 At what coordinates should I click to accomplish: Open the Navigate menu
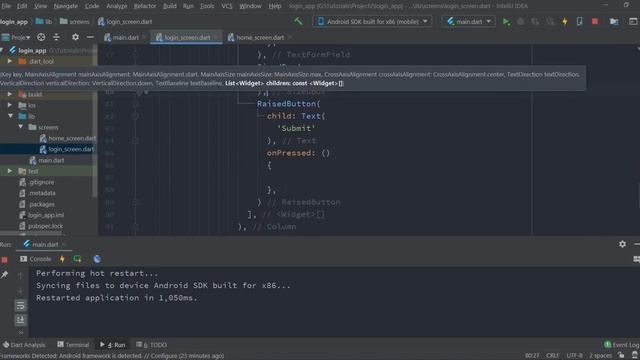click(65, 6)
